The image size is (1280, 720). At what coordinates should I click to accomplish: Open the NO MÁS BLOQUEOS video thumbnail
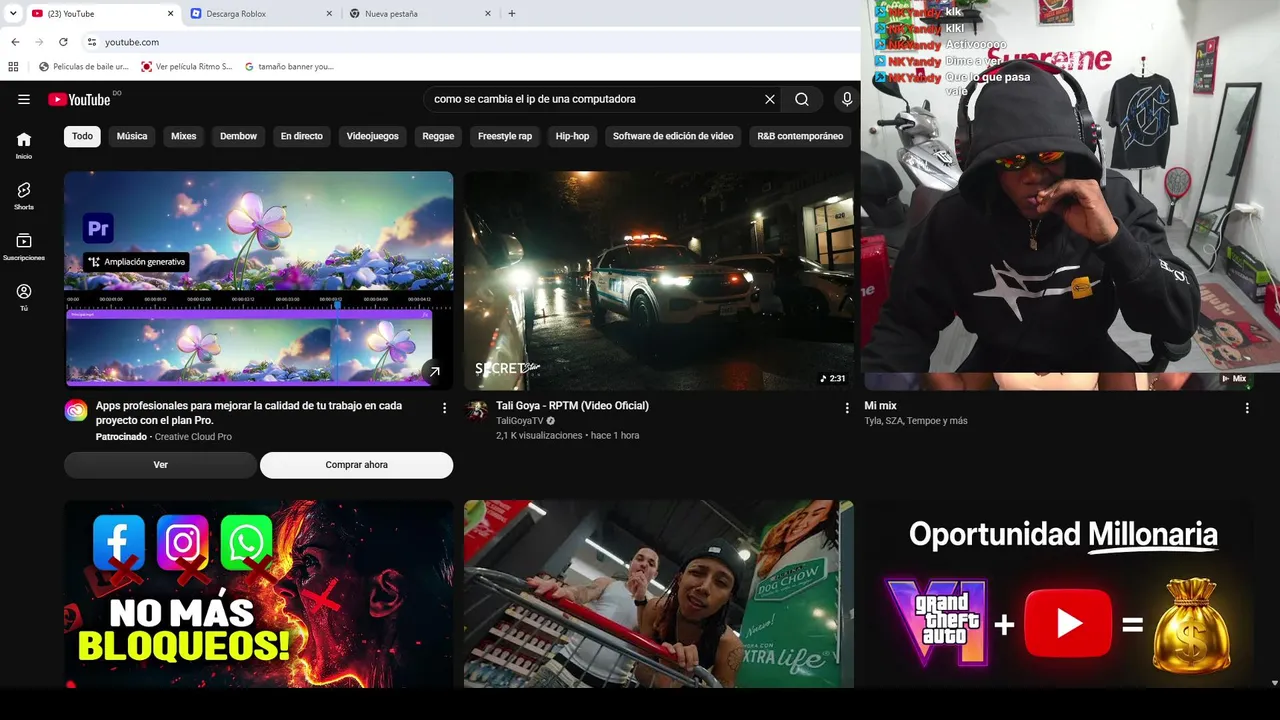[x=258, y=594]
